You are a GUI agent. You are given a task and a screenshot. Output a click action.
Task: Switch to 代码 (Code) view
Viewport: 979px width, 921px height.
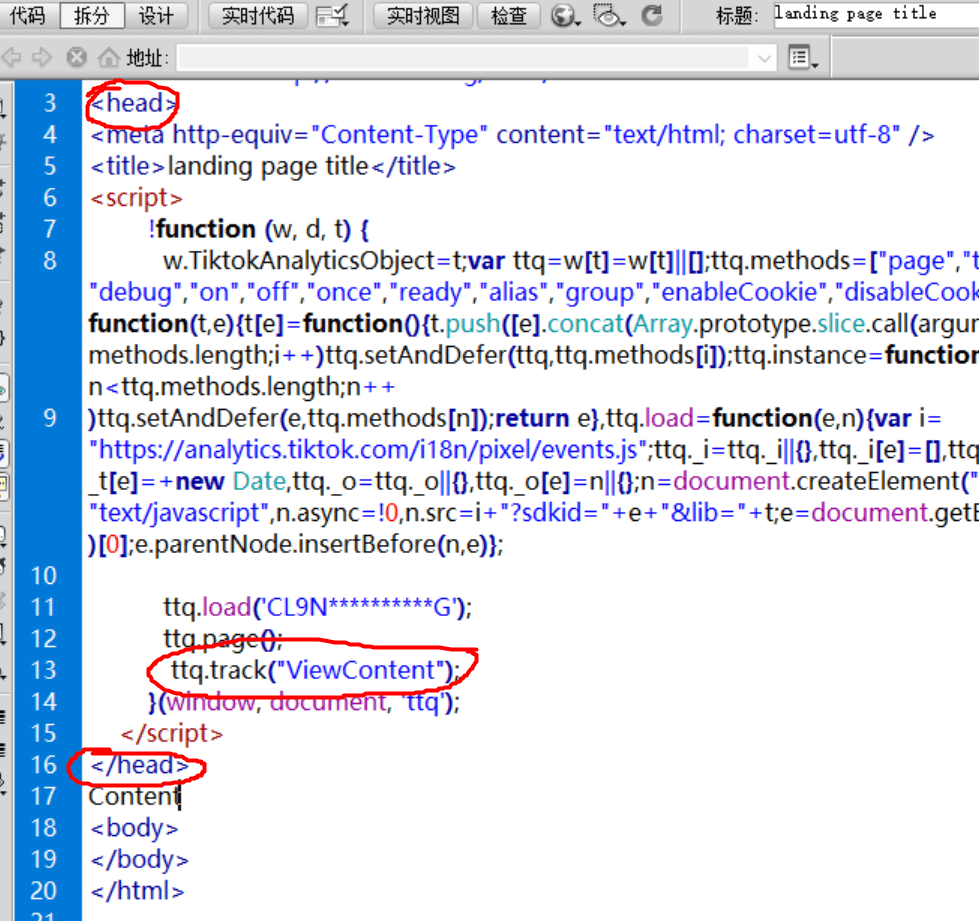[x=27, y=15]
